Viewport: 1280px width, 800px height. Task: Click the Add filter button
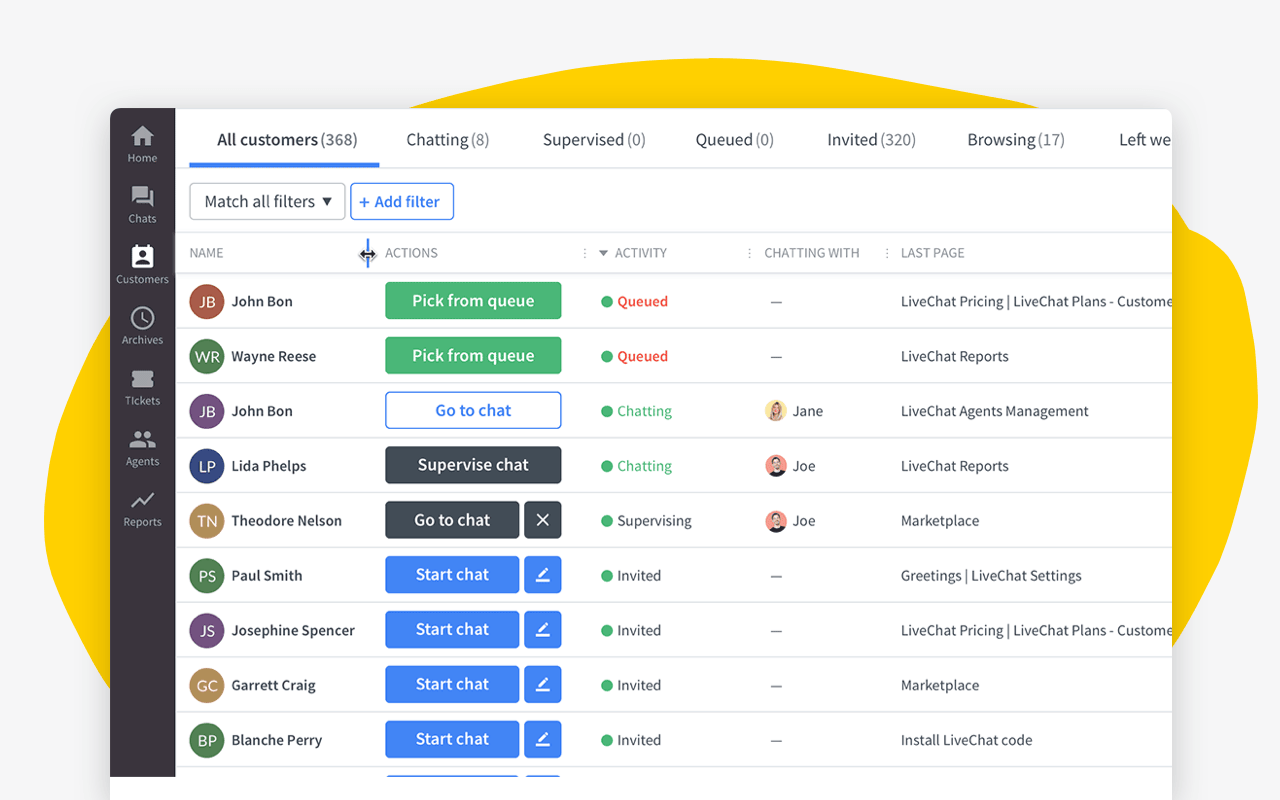(402, 201)
